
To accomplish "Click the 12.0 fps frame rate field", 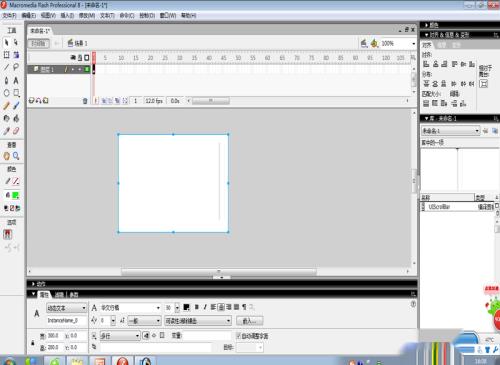I will pyautogui.click(x=154, y=101).
